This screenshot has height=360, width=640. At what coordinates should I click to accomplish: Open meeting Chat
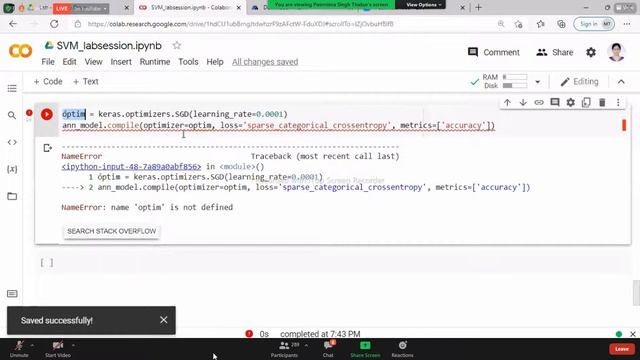click(328, 349)
